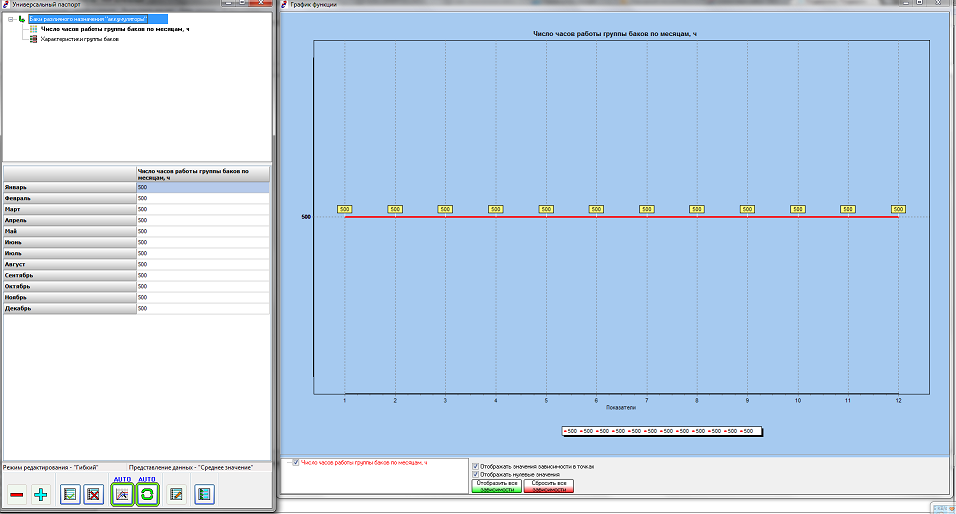Click the Ноябрь value cell
Screen dimensions: 956x514
[202, 298]
